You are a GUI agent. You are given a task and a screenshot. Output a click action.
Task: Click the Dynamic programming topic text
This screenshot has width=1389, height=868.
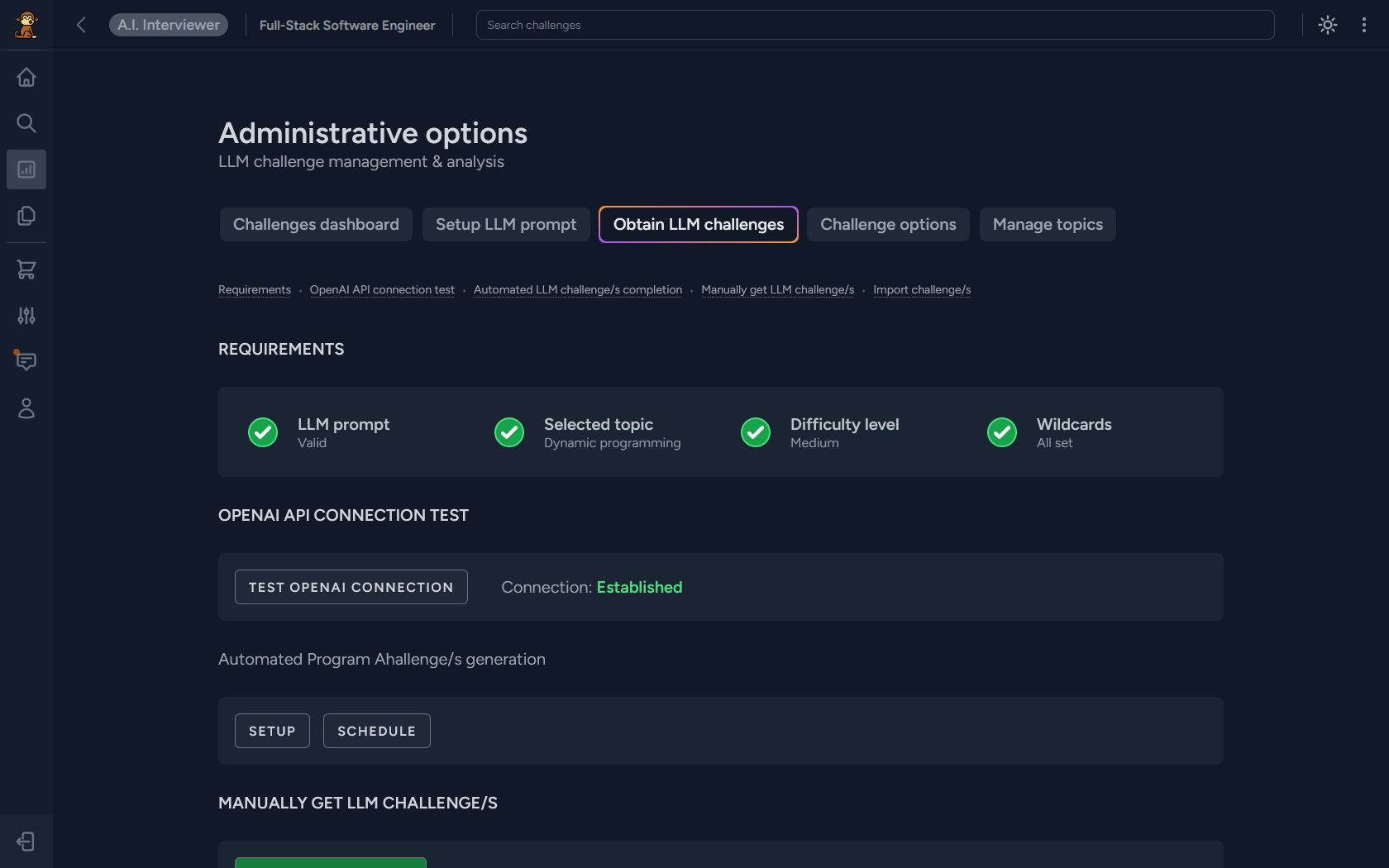click(613, 443)
